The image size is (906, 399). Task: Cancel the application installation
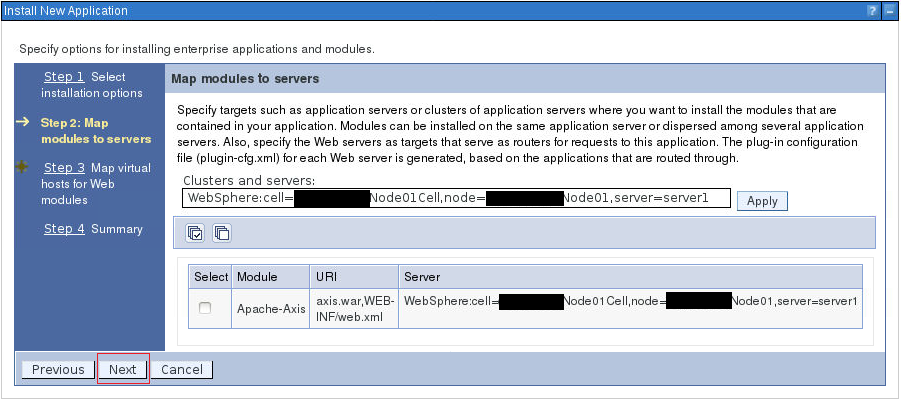coord(181,370)
